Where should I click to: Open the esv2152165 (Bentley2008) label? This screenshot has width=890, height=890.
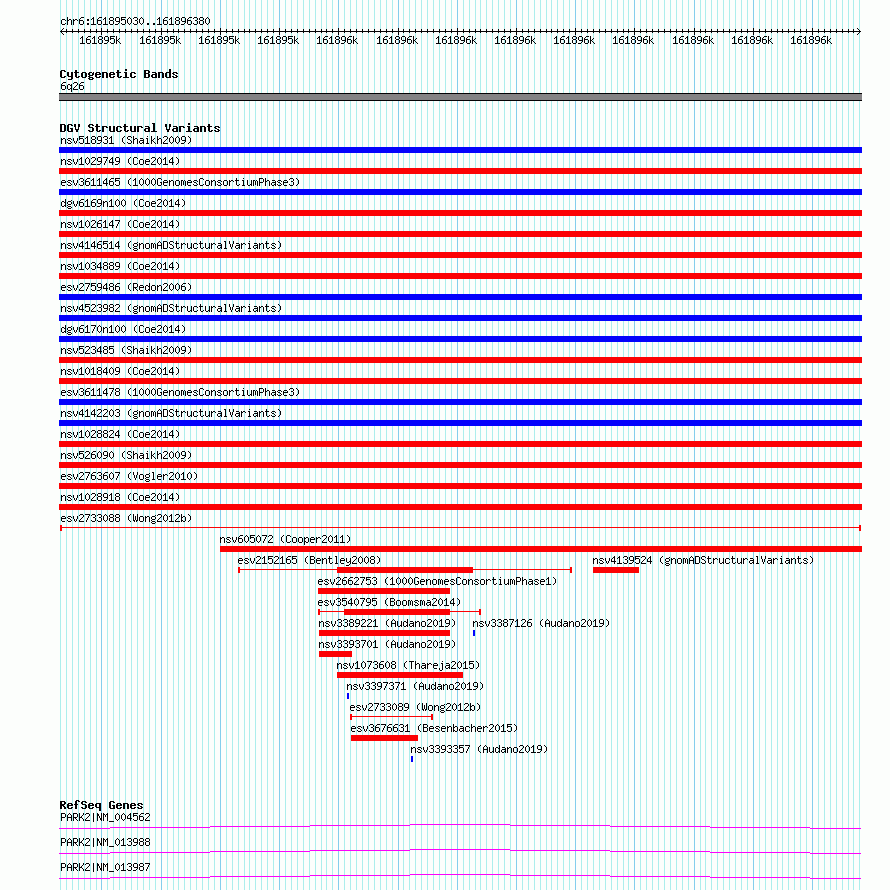pyautogui.click(x=309, y=560)
